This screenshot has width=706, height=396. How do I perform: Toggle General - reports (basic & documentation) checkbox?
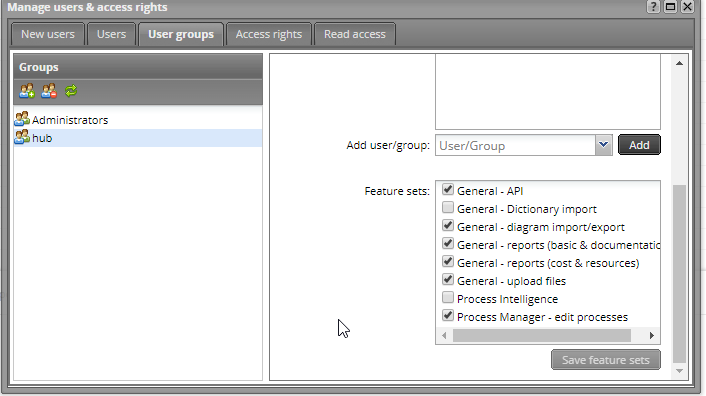pos(448,243)
